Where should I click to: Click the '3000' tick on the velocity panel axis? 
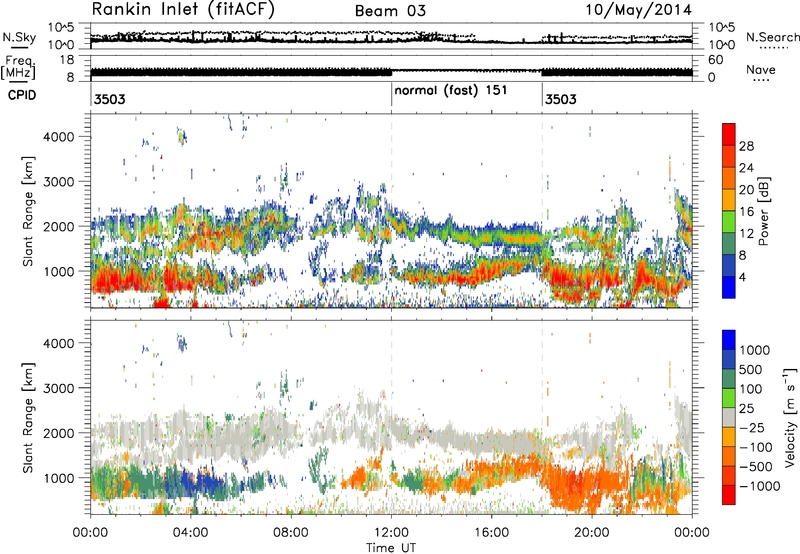pyautogui.click(x=58, y=388)
